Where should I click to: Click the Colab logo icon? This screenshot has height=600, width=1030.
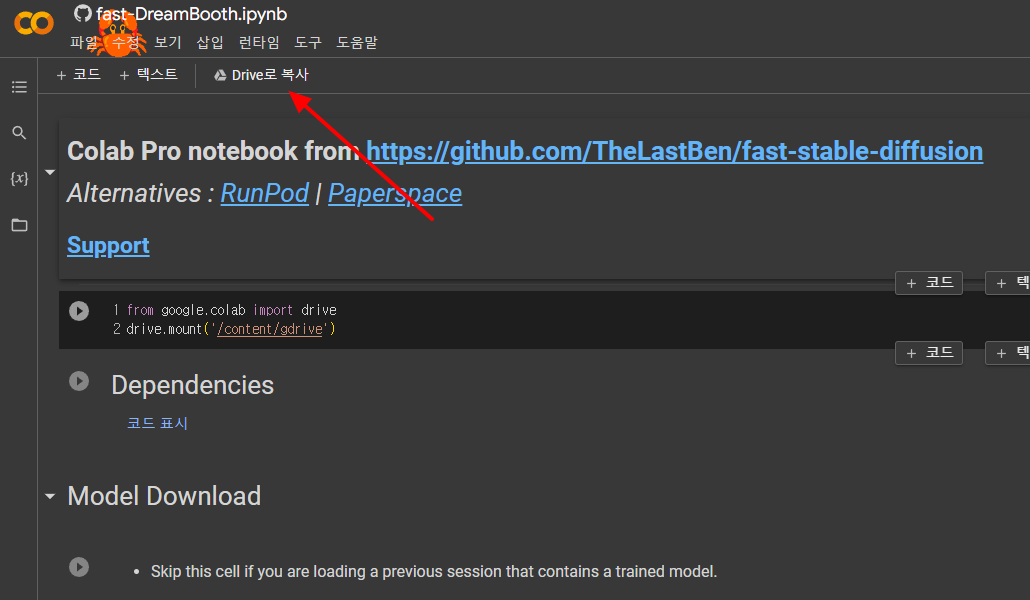pyautogui.click(x=34, y=23)
